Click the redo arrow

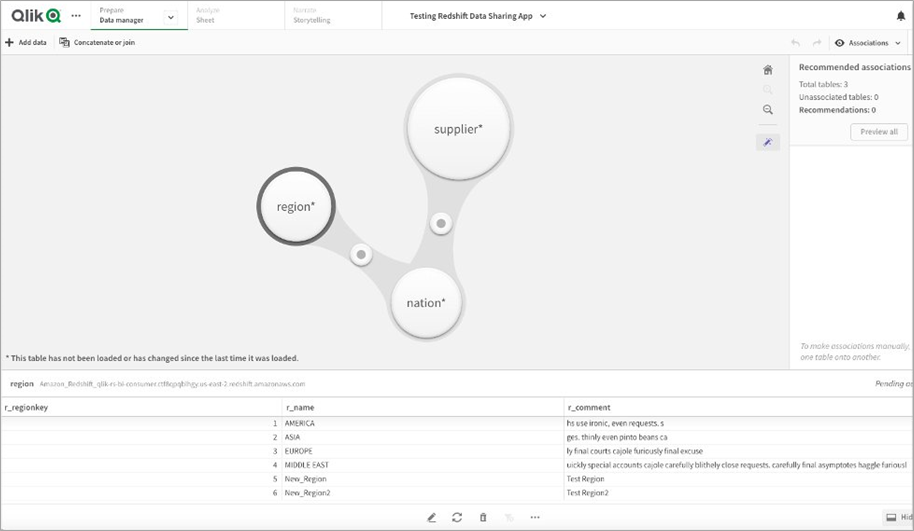pos(817,43)
